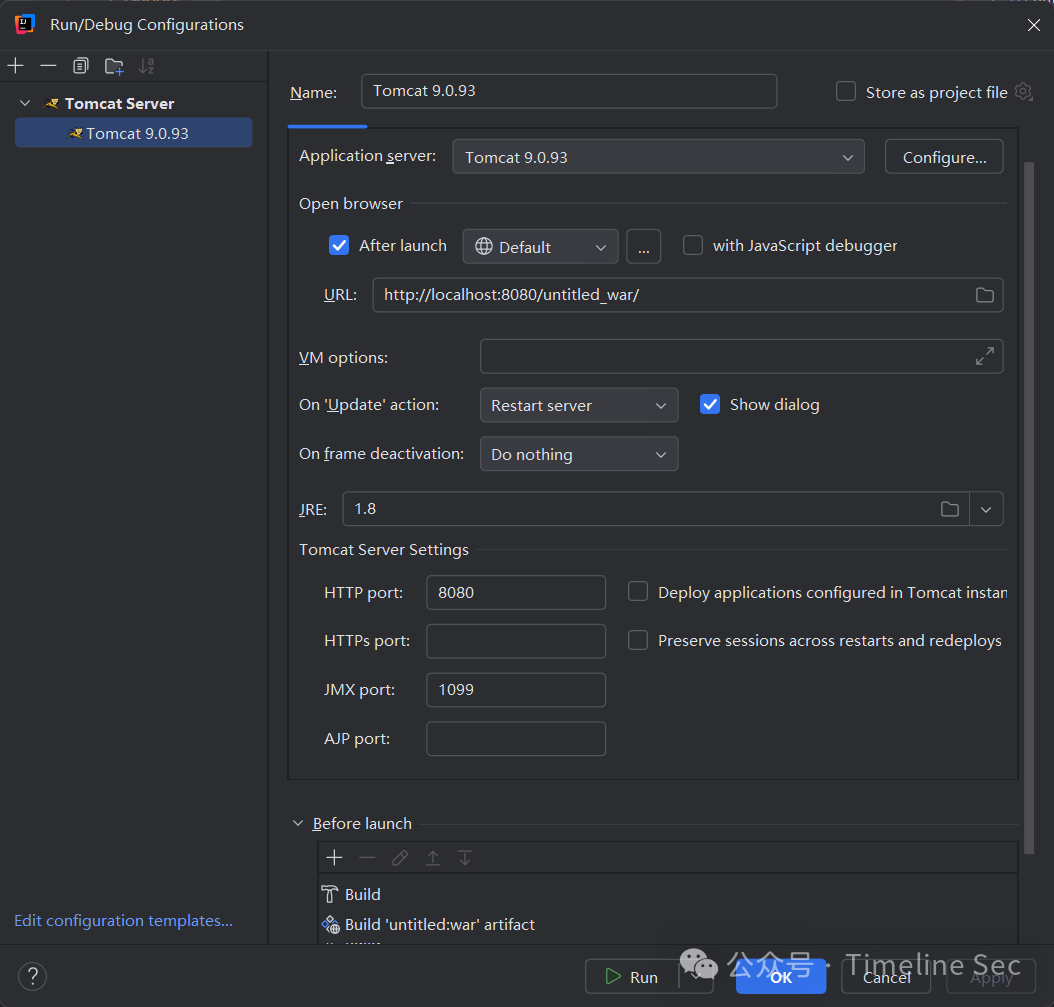Remove Before launch task
1054x1007 pixels.
367,858
